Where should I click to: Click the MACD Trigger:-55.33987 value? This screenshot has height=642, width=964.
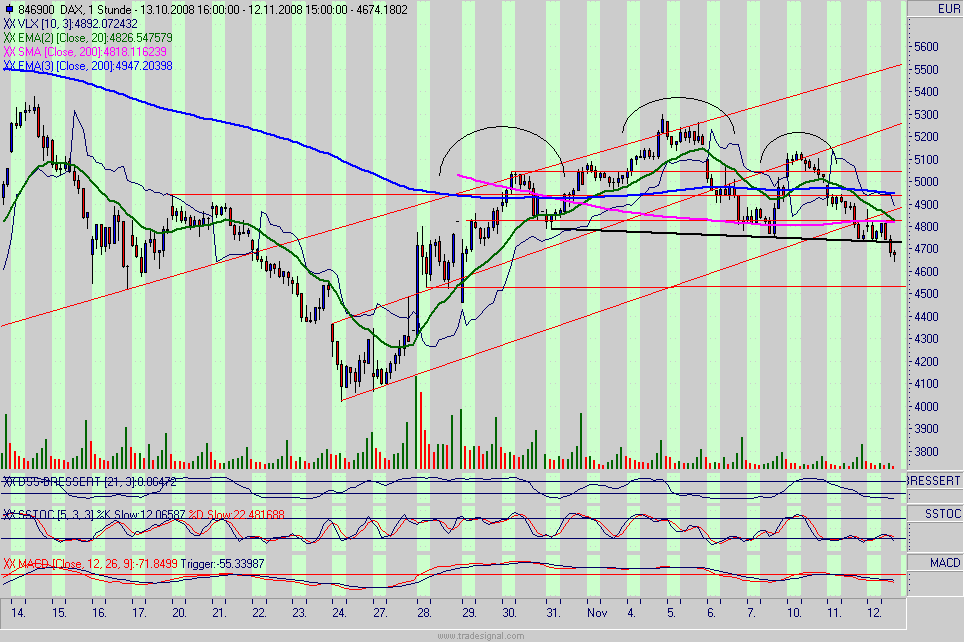[223, 563]
